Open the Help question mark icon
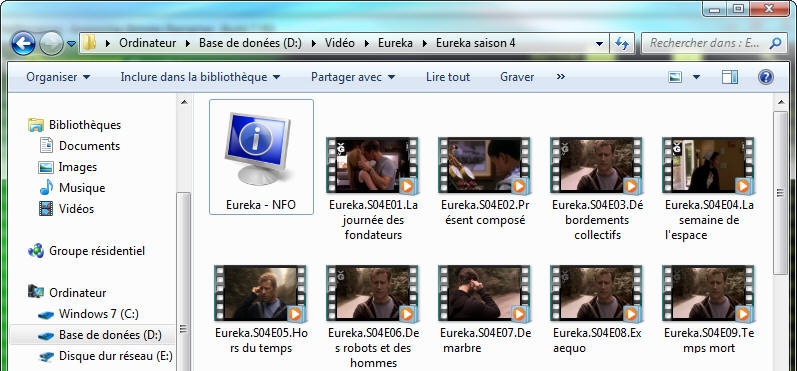This screenshot has width=797, height=371. click(765, 77)
